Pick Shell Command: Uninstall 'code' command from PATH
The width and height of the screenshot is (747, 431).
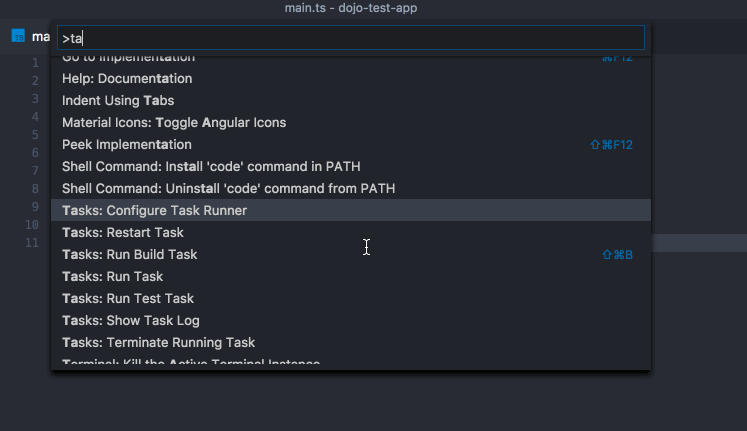(351, 188)
